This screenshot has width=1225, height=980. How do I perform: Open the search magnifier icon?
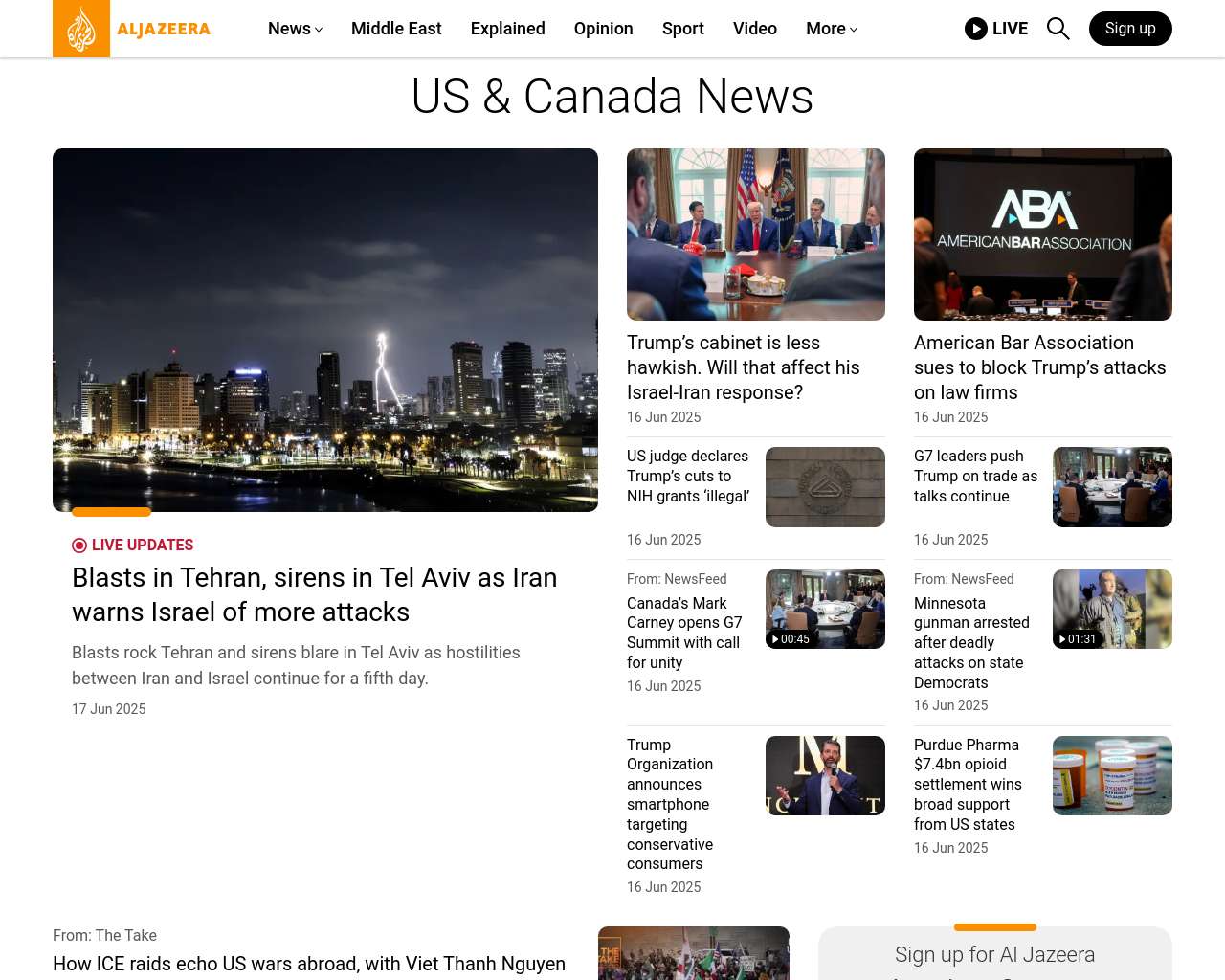pos(1058,29)
